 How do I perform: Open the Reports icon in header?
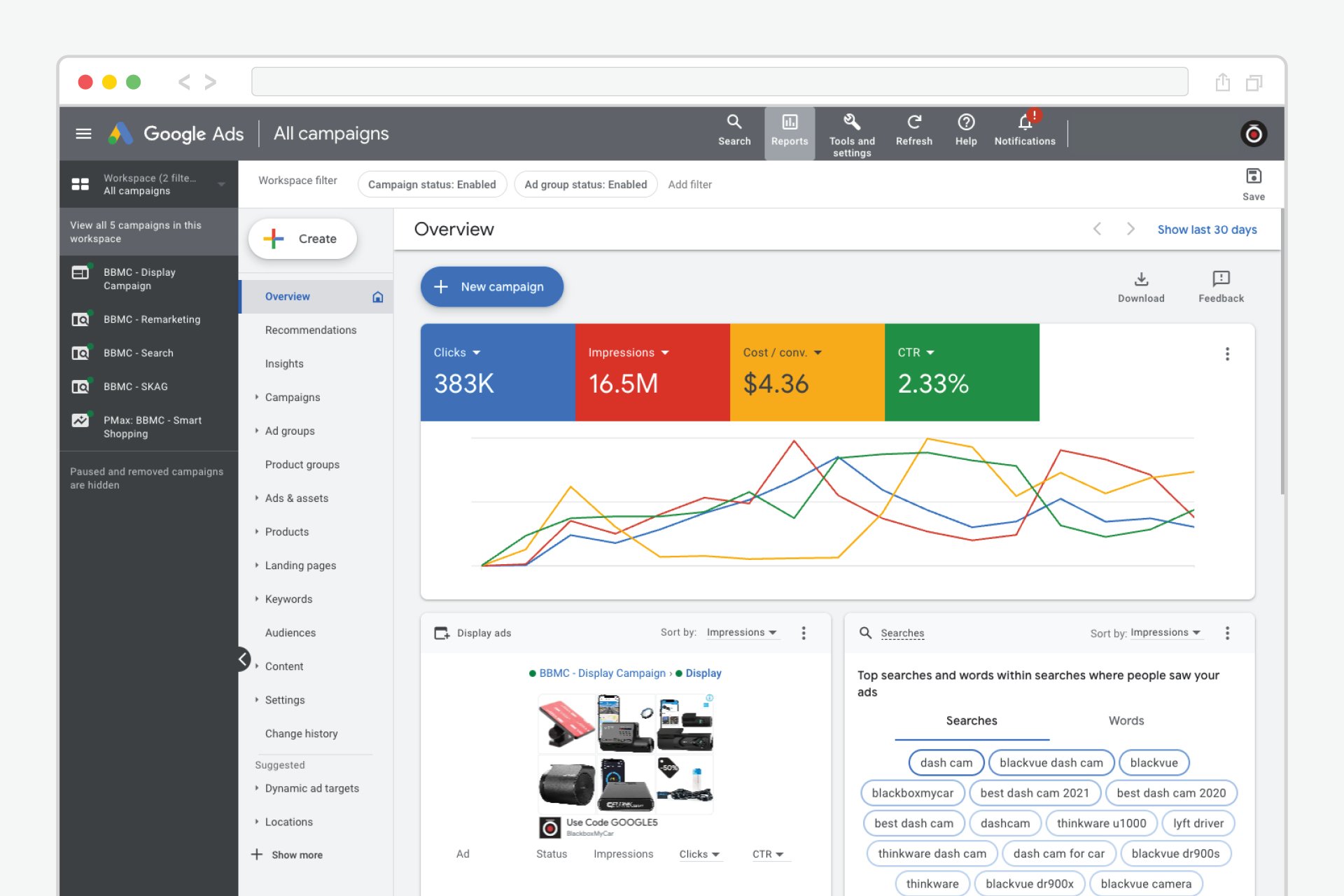point(789,133)
